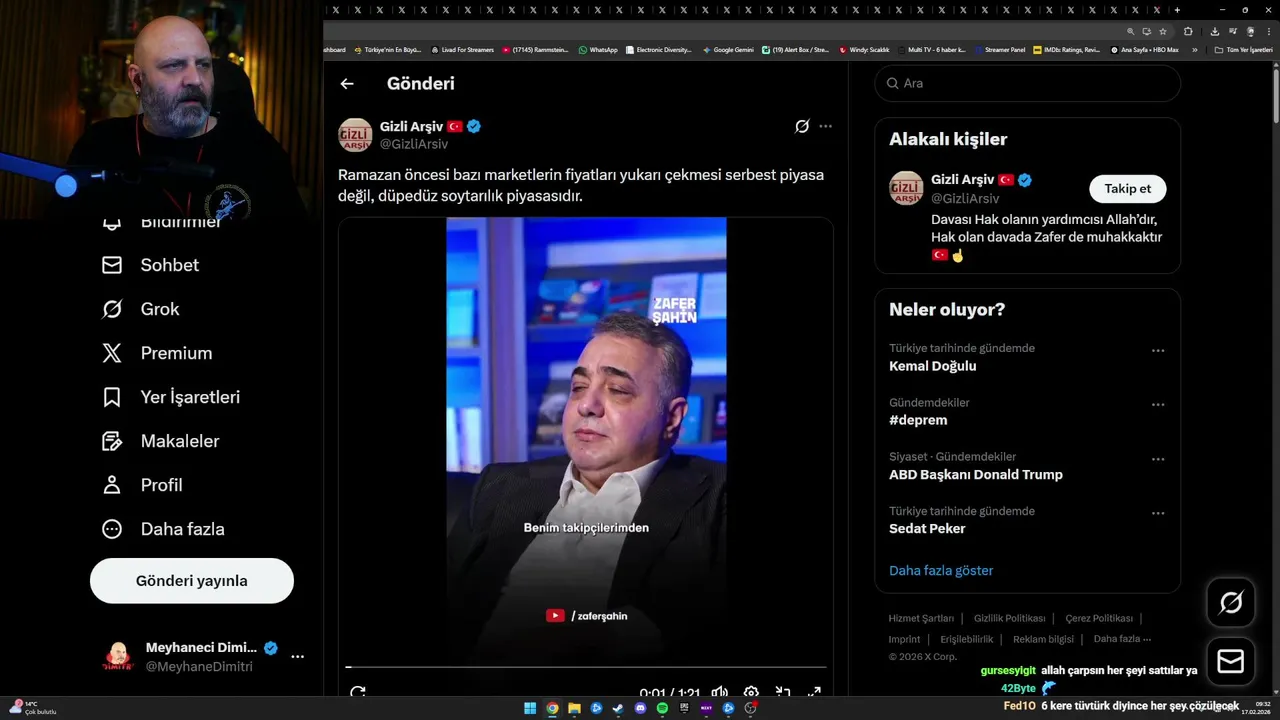
Task: Open Erişilebilirlik footer link
Action: 967,639
